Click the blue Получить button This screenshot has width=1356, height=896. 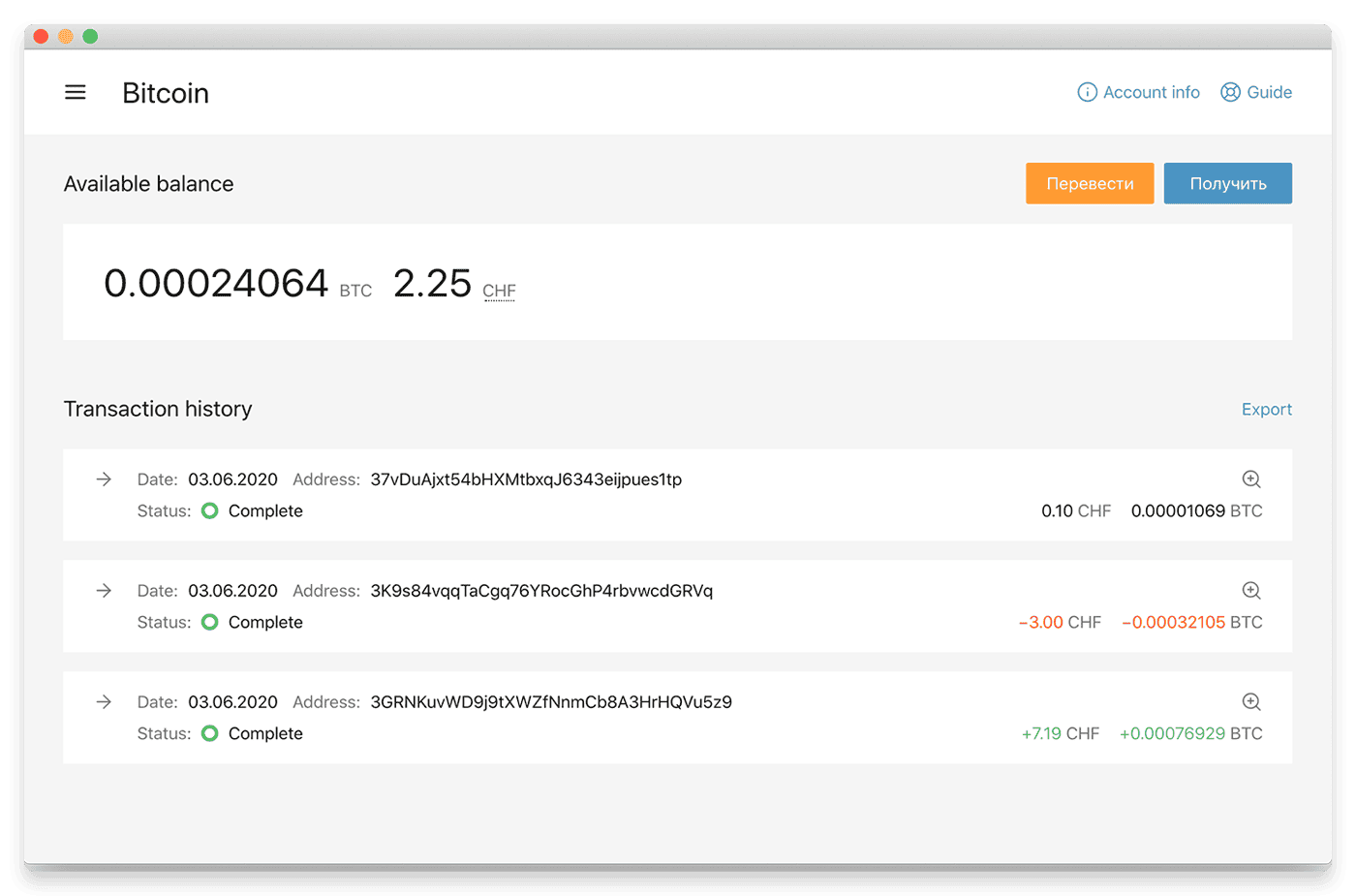click(1228, 183)
